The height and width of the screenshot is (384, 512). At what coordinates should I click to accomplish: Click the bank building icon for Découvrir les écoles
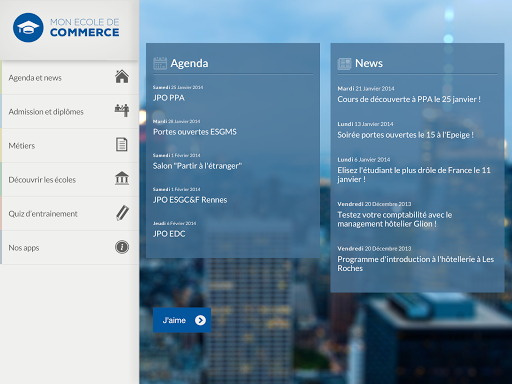pyautogui.click(x=122, y=179)
